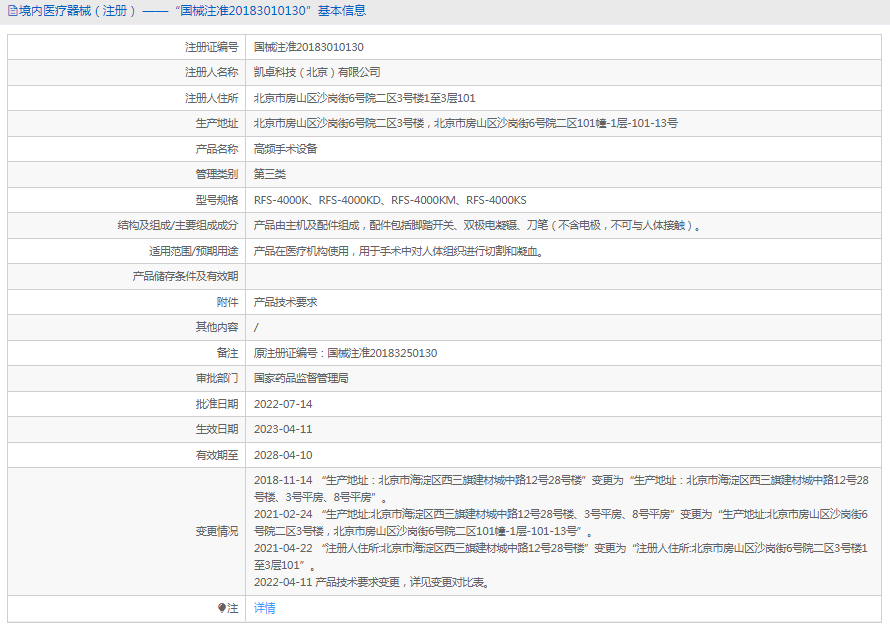Click the 产品储存条件及有效期 label
890x632 pixels.
tap(186, 276)
